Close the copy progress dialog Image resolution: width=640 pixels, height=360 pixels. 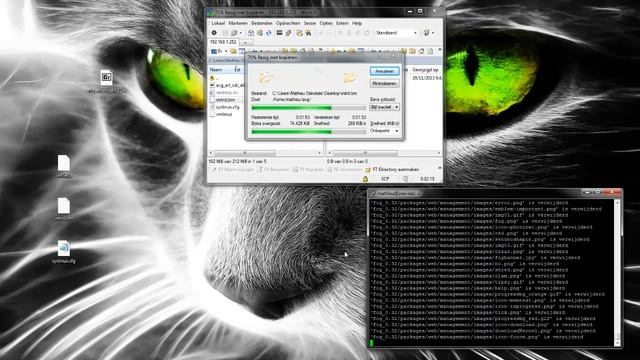tap(394, 56)
